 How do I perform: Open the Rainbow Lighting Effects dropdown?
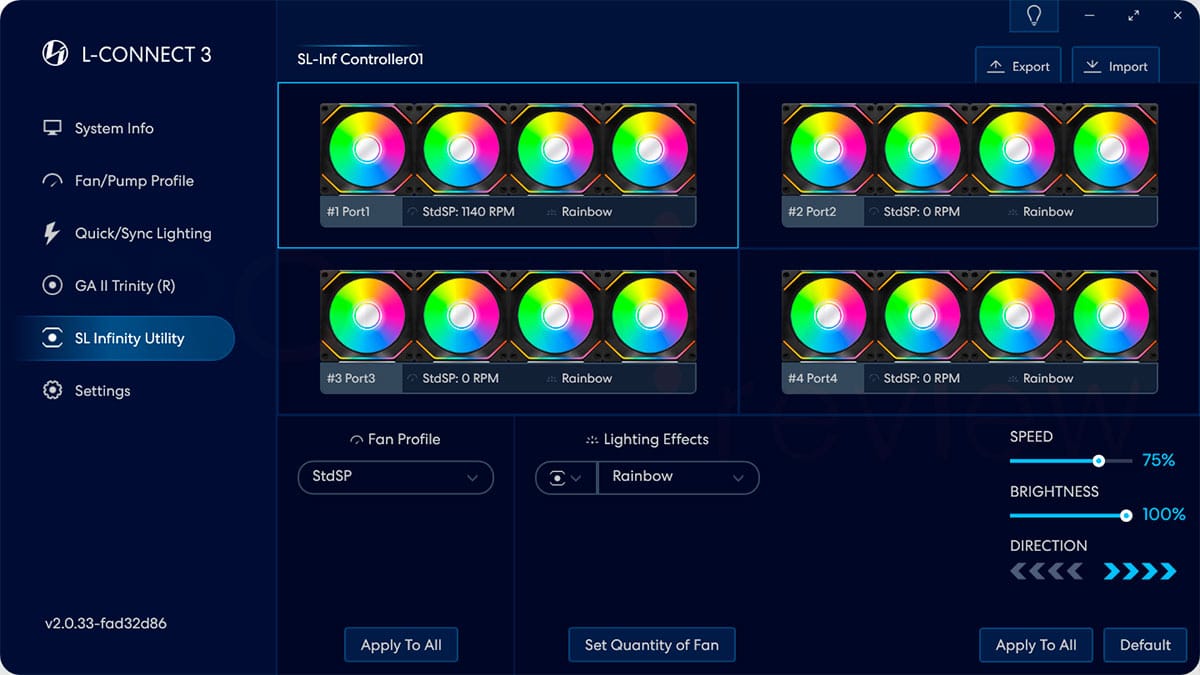point(678,477)
